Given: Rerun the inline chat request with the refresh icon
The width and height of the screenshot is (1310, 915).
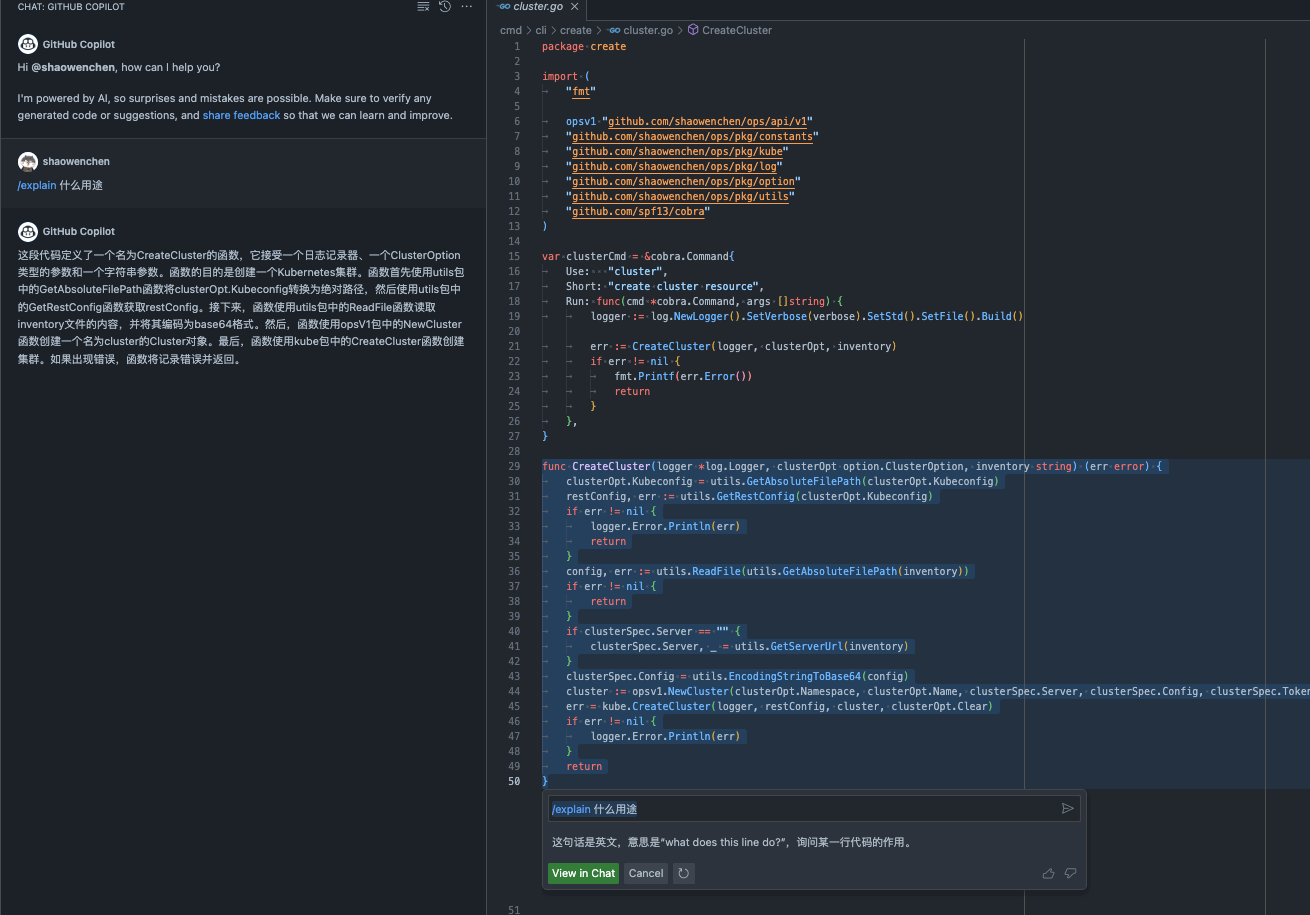Looking at the screenshot, I should pyautogui.click(x=684, y=873).
